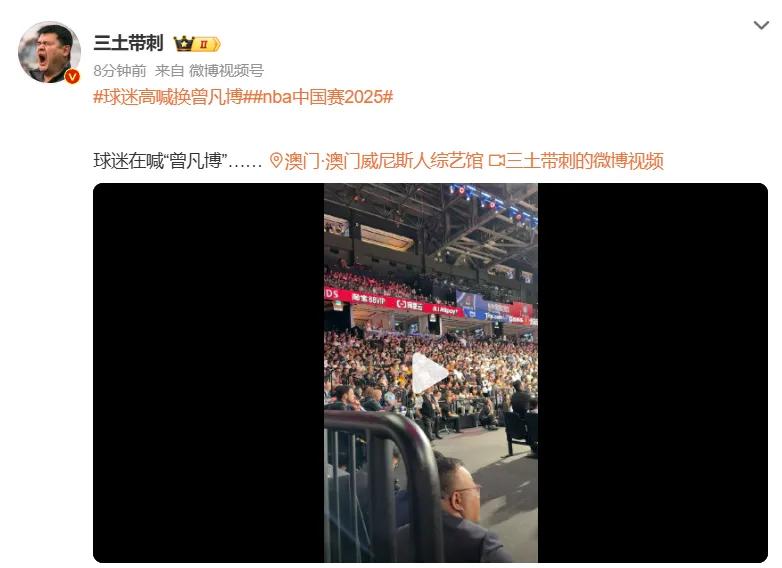Click the level II badge beside crown
Screen dimensions: 782x568
(206, 44)
